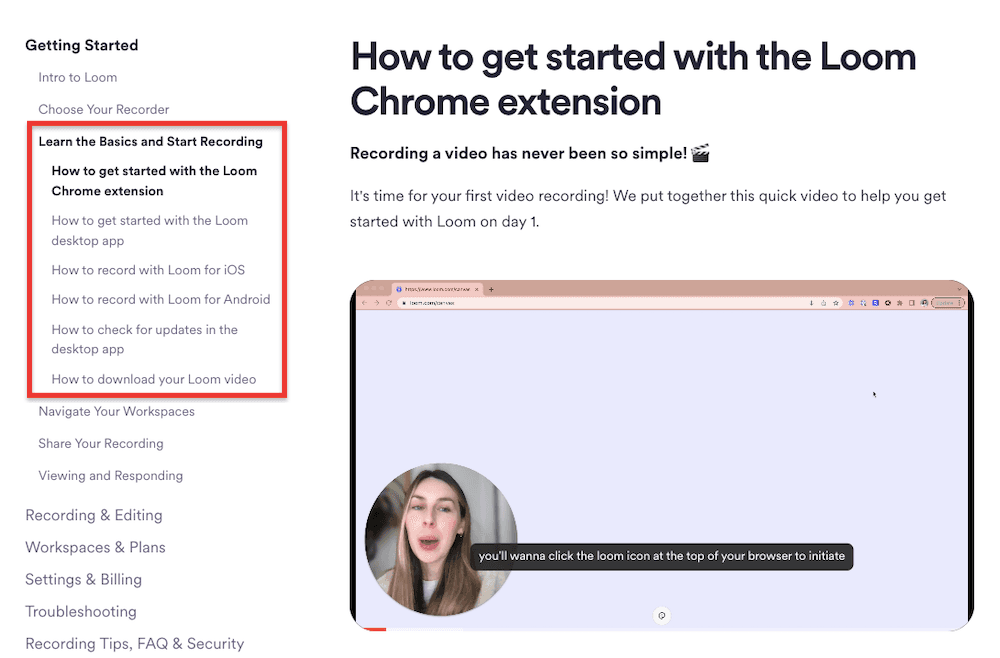The width and height of the screenshot is (1000, 658).
Task: Open the Intro to Loom article
Action: pos(77,77)
